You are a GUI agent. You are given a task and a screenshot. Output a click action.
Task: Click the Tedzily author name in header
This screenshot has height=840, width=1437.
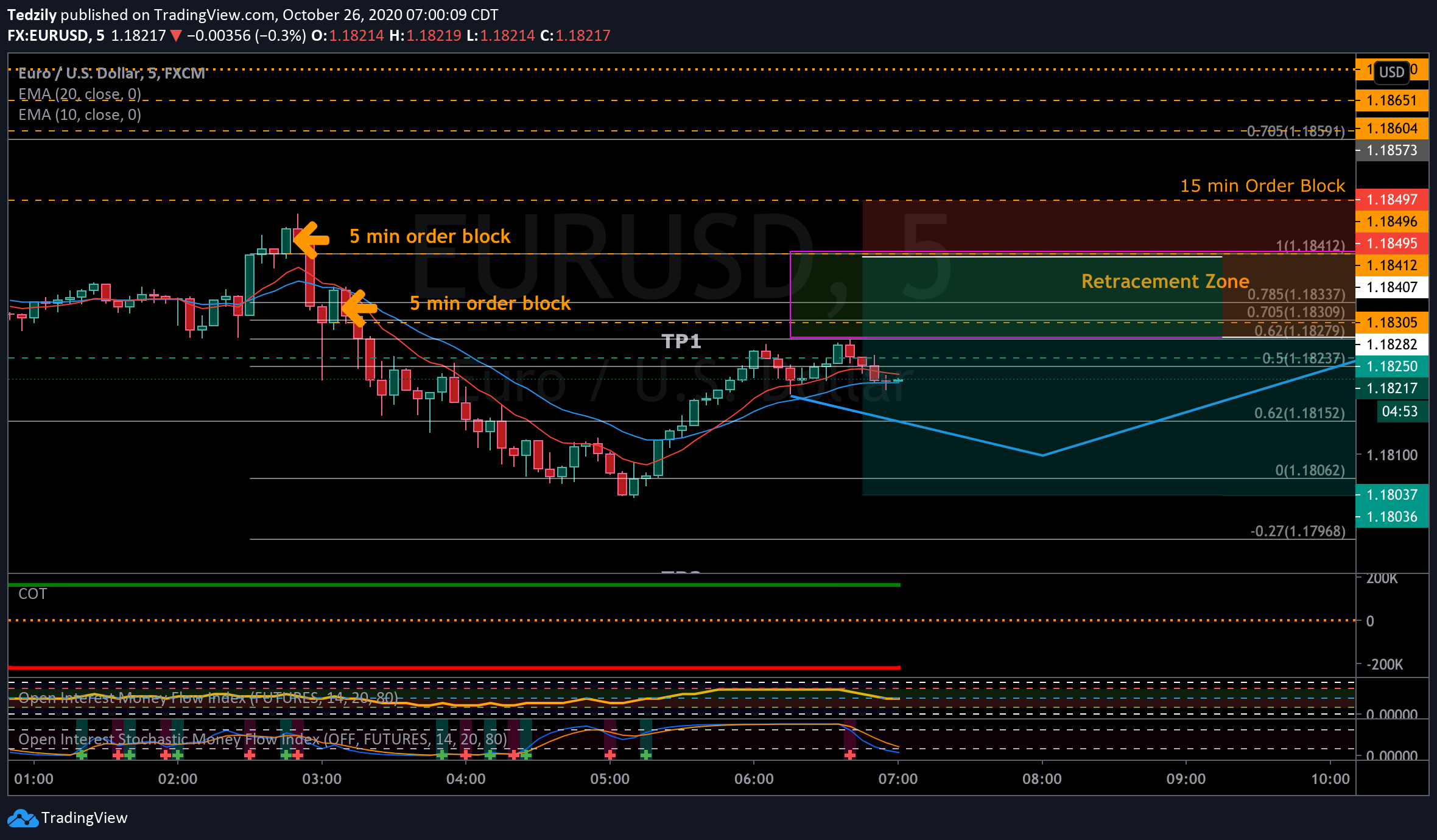tap(32, 15)
